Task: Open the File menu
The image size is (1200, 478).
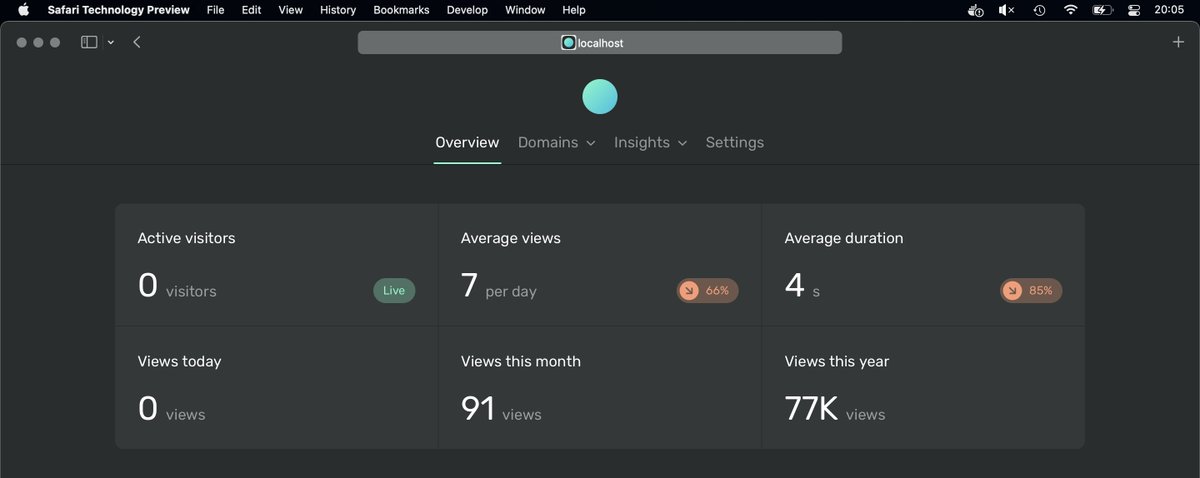Action: click(x=215, y=10)
